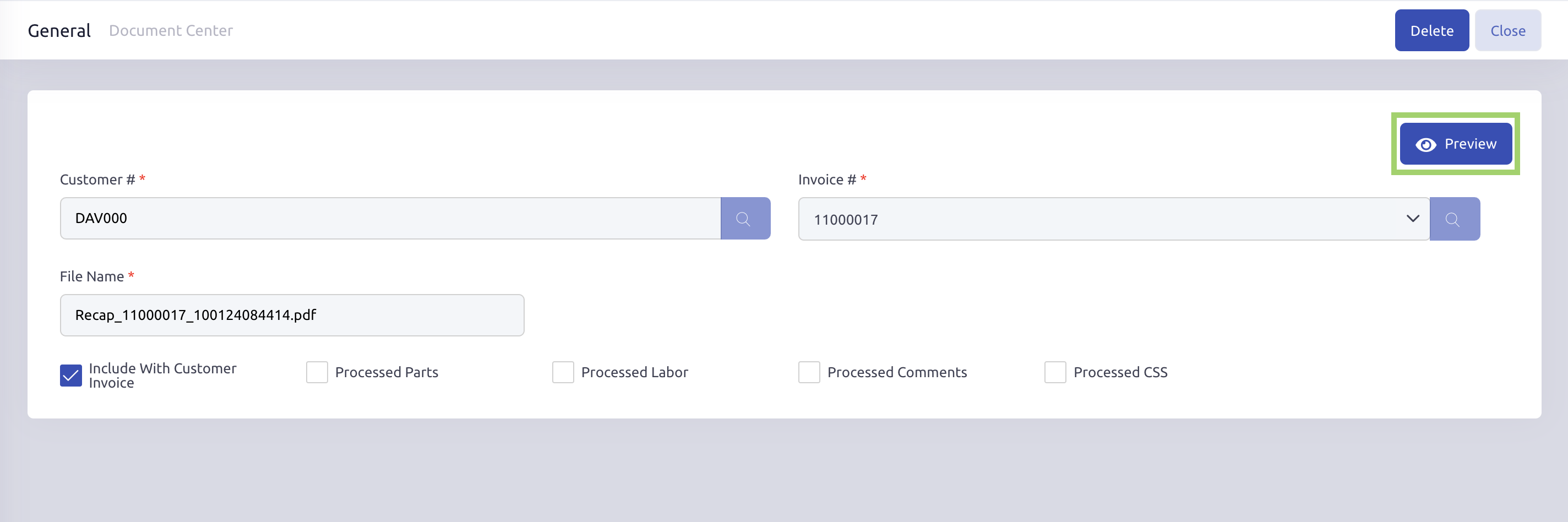Switch to the Document Center tab
This screenshot has width=1568, height=522.
coord(171,30)
